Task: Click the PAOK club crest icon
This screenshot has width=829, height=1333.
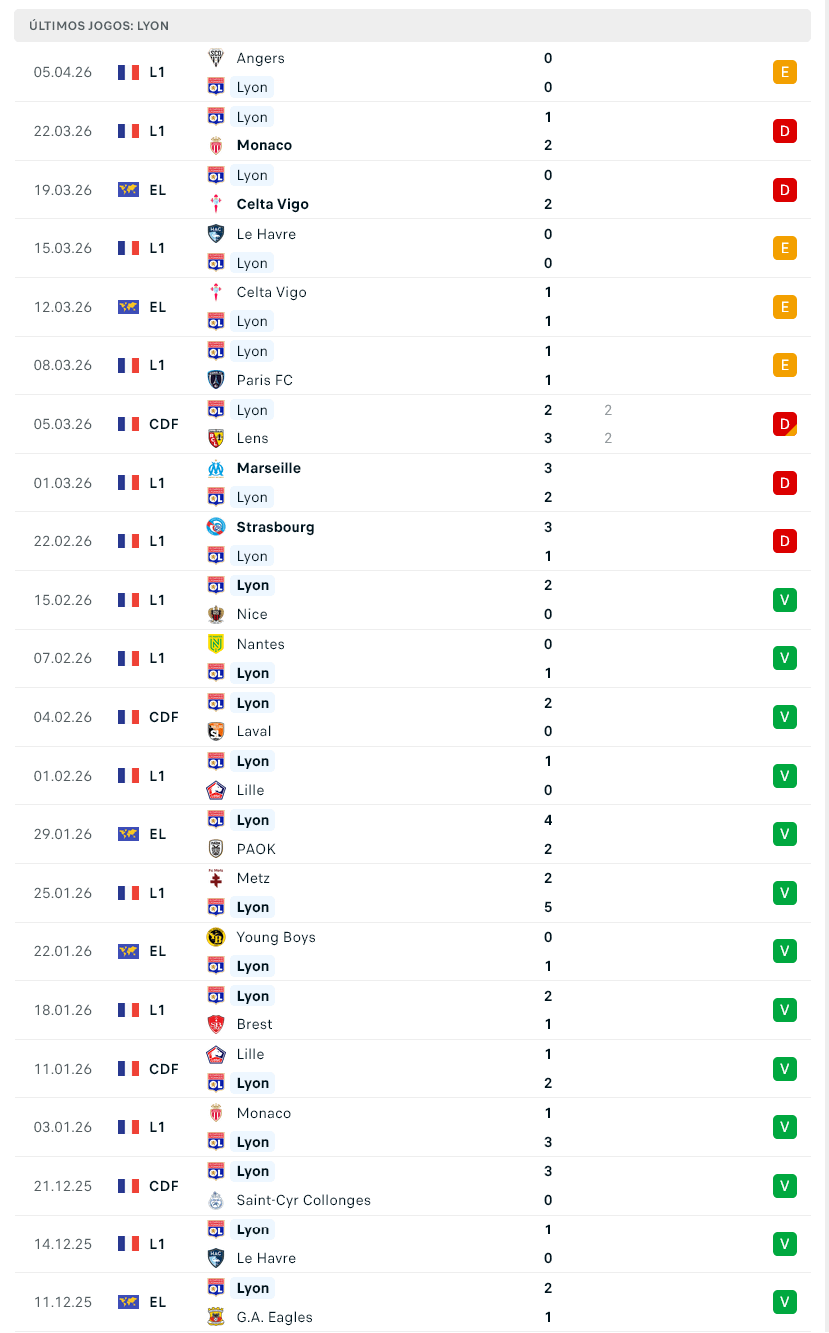Action: pos(215,849)
